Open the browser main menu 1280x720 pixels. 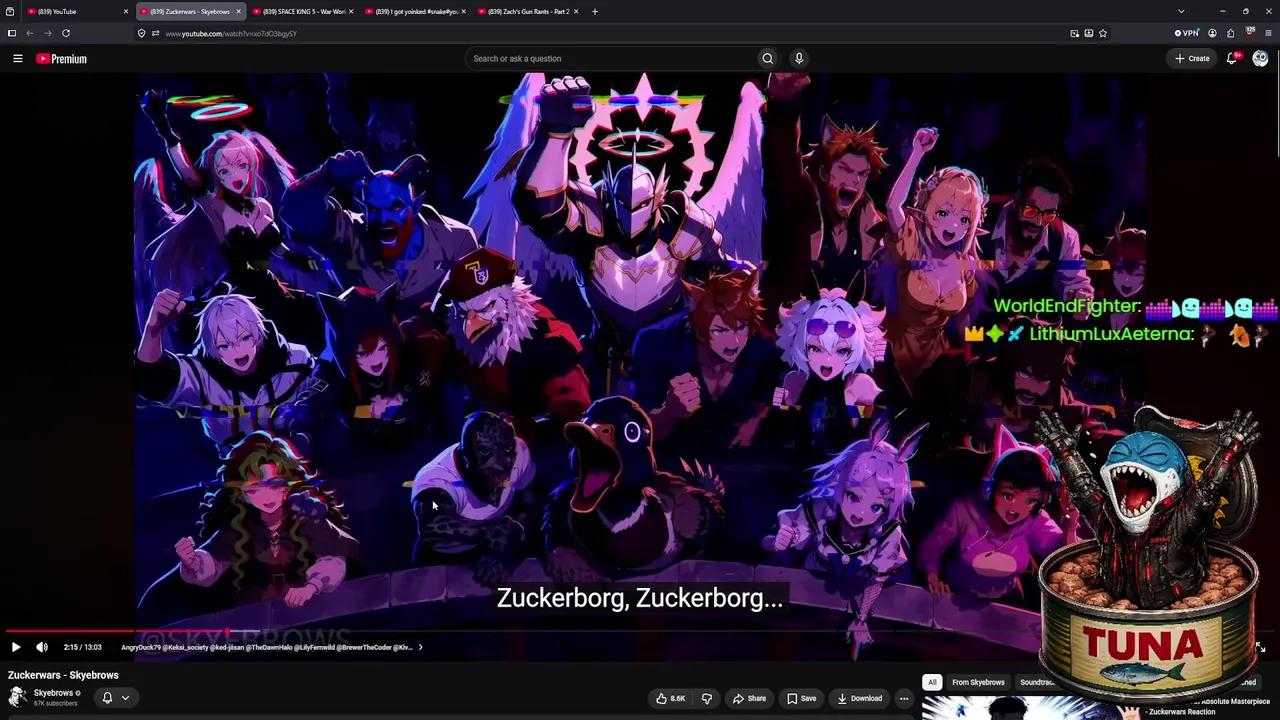1269,33
